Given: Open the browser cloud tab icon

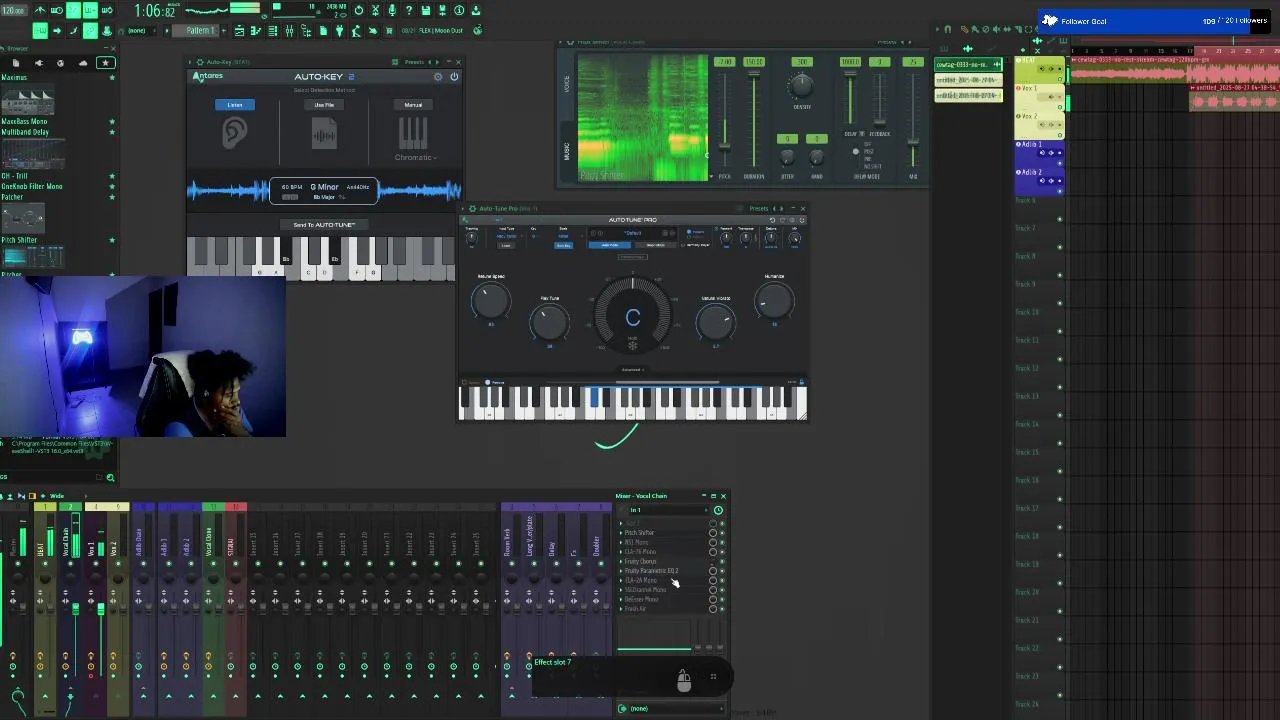Looking at the screenshot, I should tap(83, 63).
